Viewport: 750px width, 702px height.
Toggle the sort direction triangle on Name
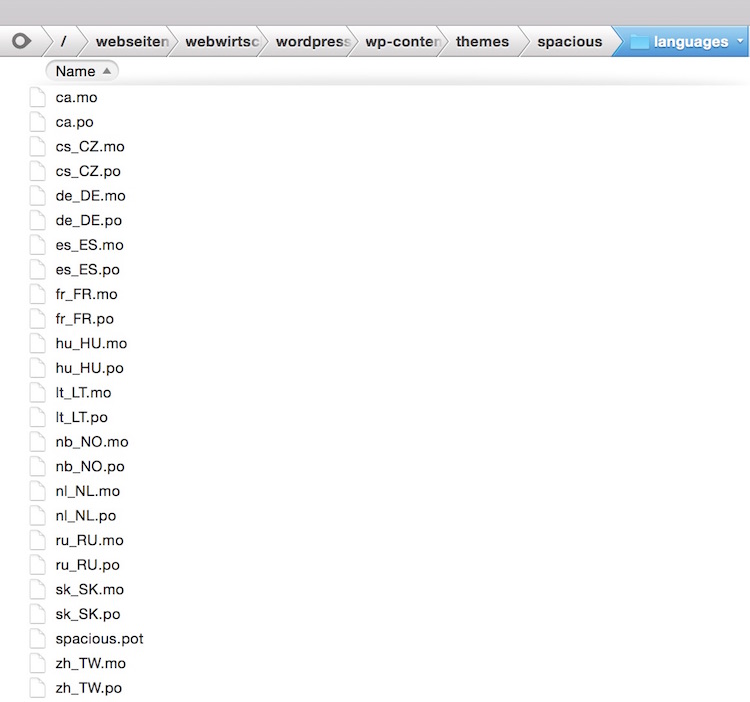[x=106, y=72]
